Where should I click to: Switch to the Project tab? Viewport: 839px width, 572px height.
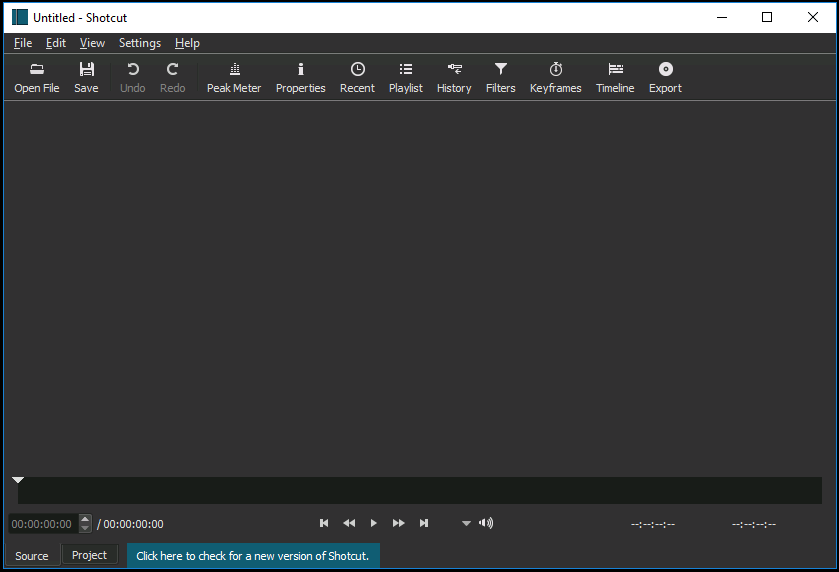(89, 555)
